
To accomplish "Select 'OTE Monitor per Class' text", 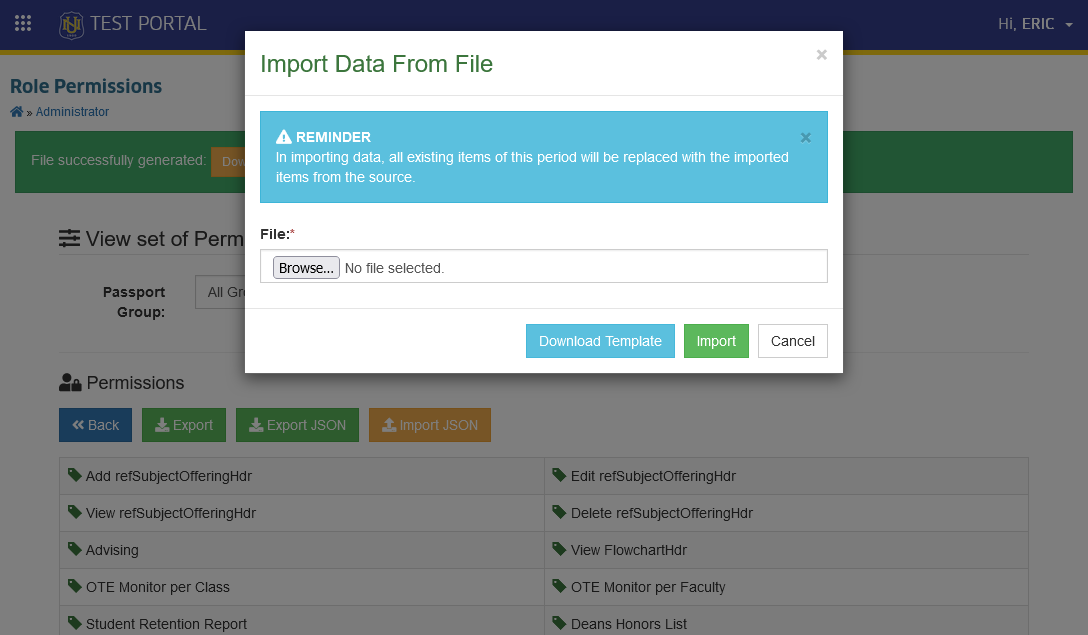I will pos(158,587).
